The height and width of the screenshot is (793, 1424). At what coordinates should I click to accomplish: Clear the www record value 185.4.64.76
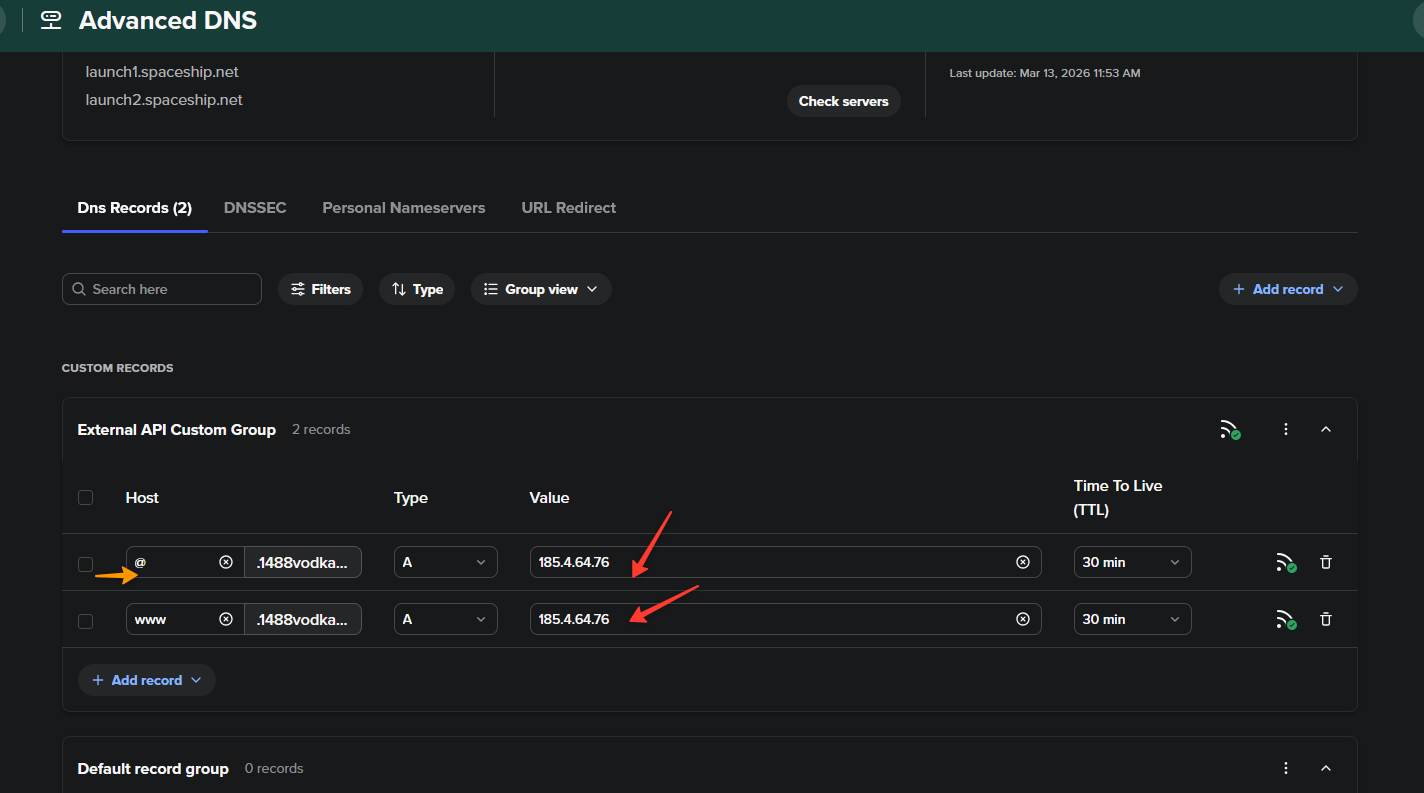point(1022,620)
